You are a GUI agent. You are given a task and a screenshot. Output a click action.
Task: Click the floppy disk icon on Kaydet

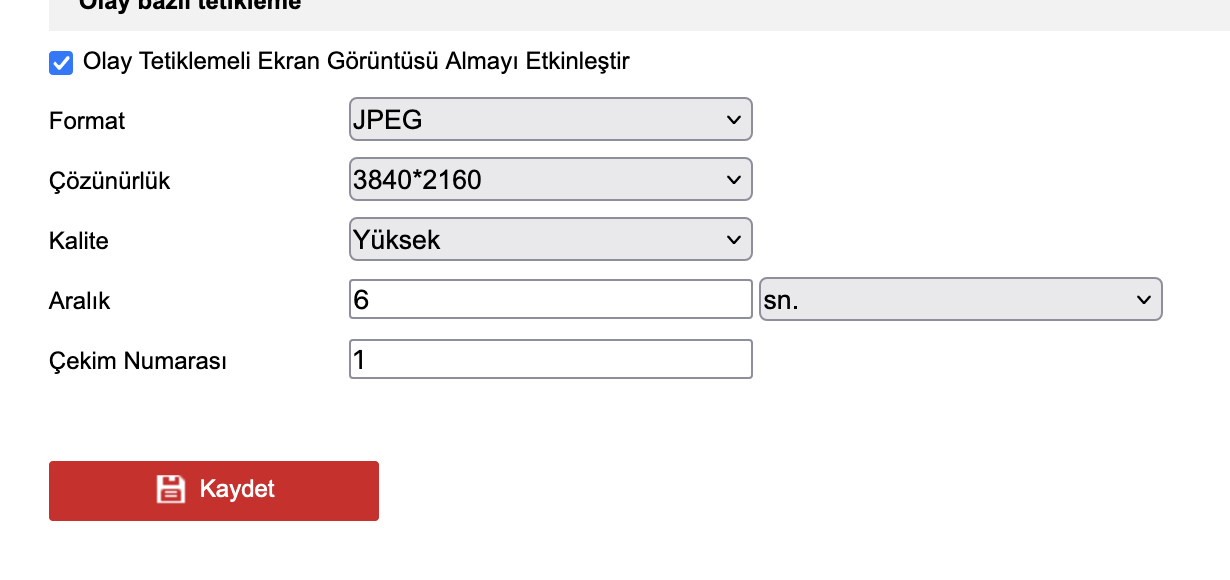(x=171, y=490)
